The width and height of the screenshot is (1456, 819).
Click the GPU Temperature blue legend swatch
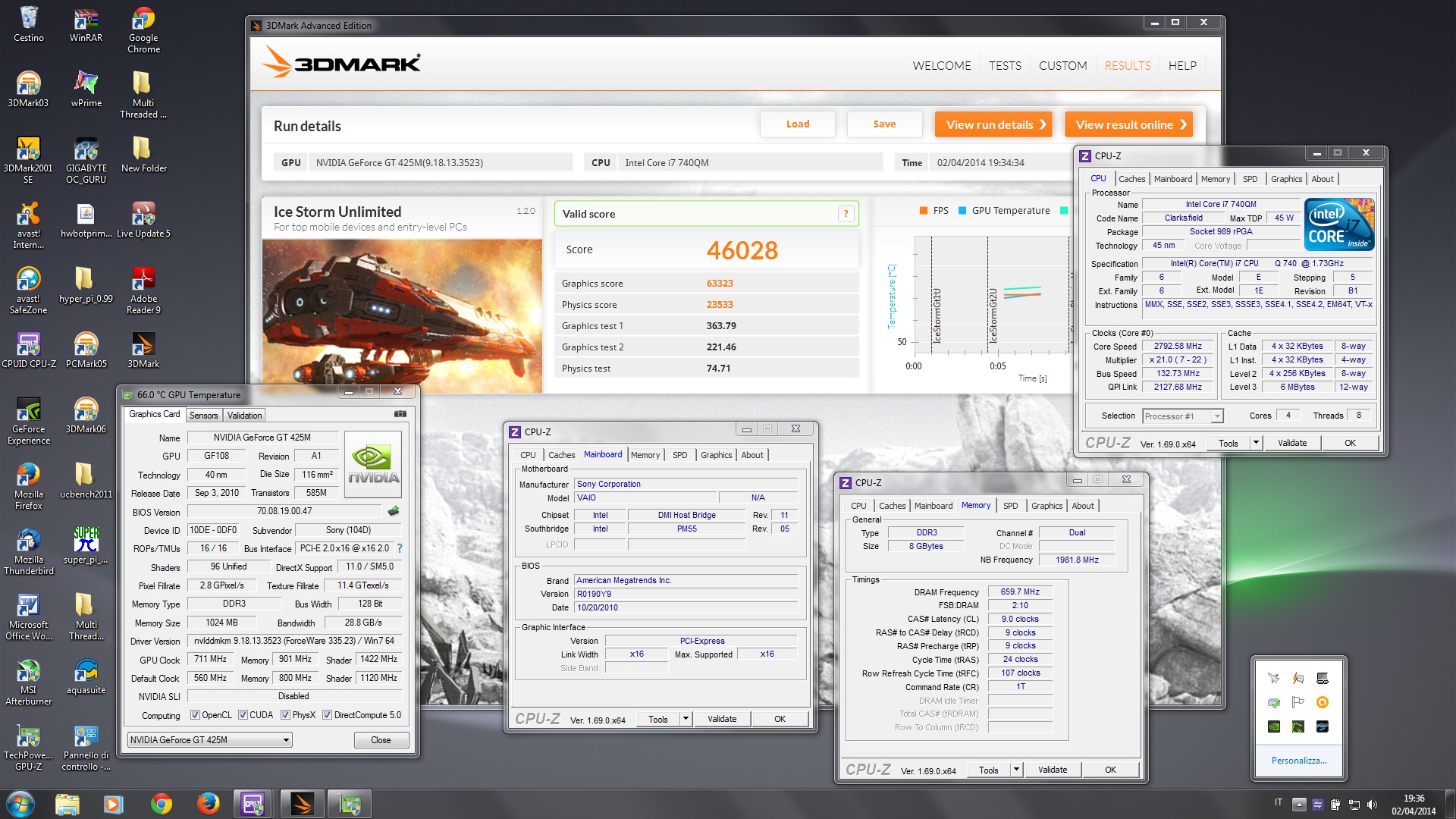coord(962,211)
